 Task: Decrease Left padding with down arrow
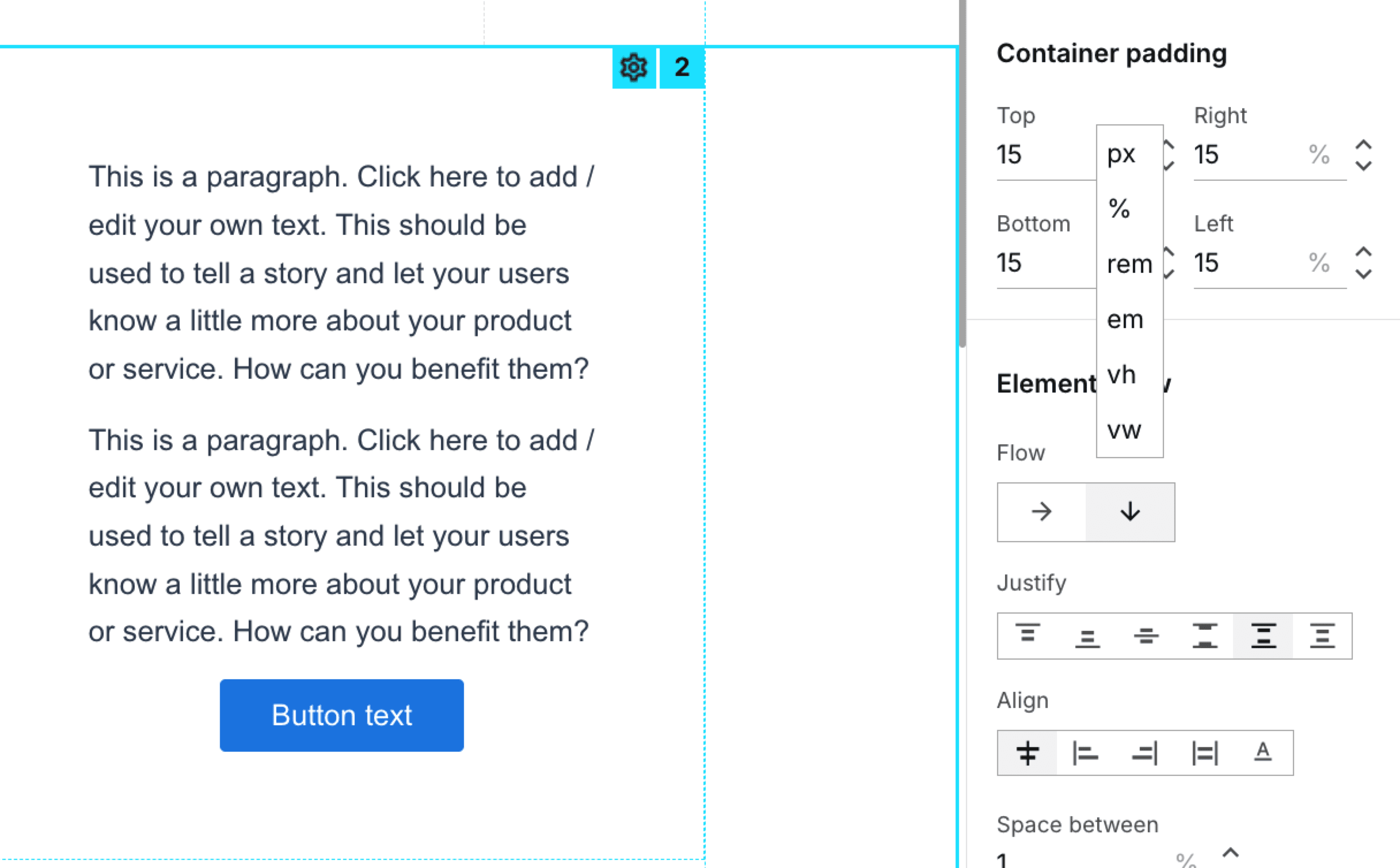[x=1363, y=274]
